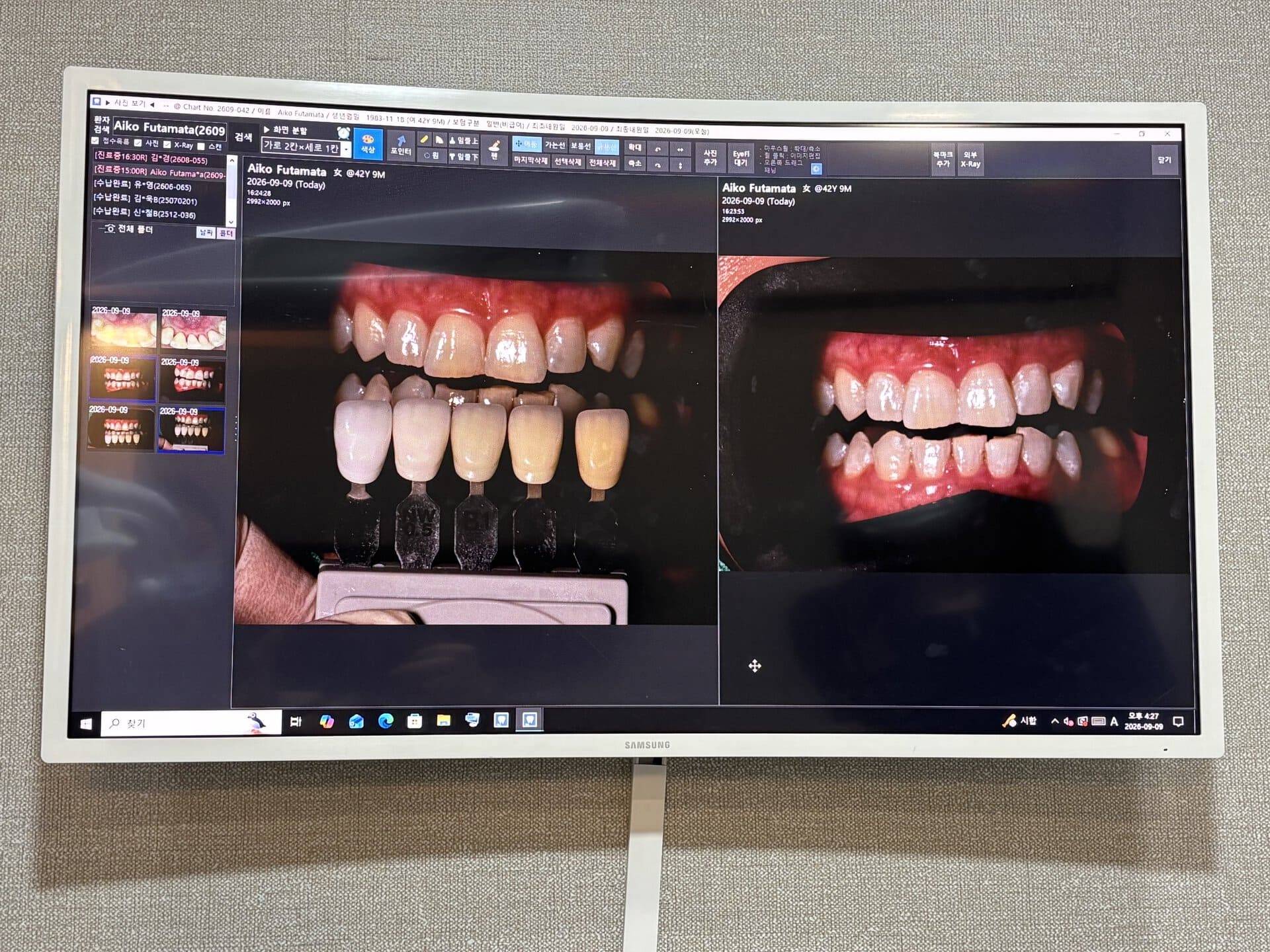Switch to the 폴더 folder tab
The height and width of the screenshot is (952, 1270).
[226, 233]
